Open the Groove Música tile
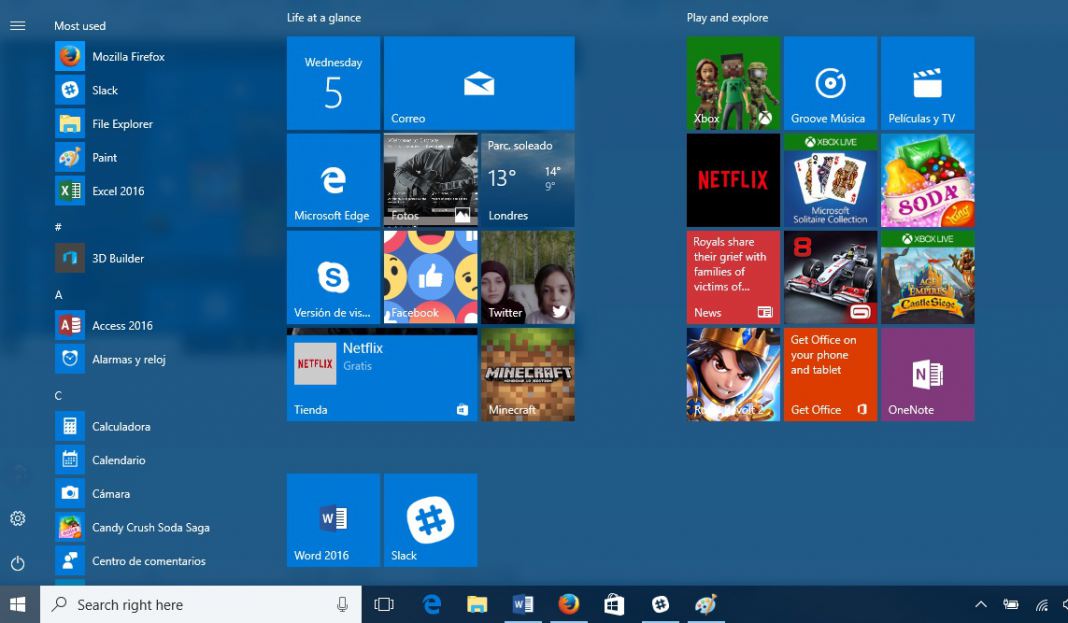Image resolution: width=1068 pixels, height=623 pixels. 830,83
